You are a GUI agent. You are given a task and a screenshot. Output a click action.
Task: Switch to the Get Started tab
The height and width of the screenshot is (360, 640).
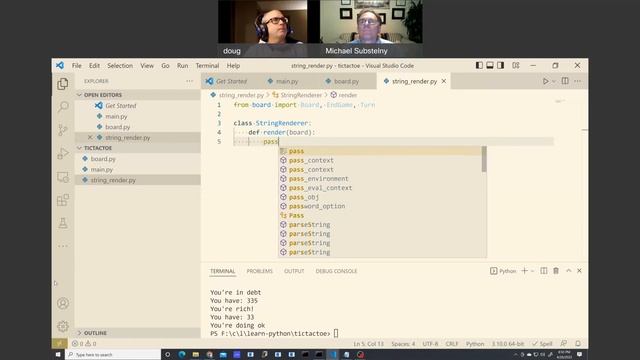point(231,81)
